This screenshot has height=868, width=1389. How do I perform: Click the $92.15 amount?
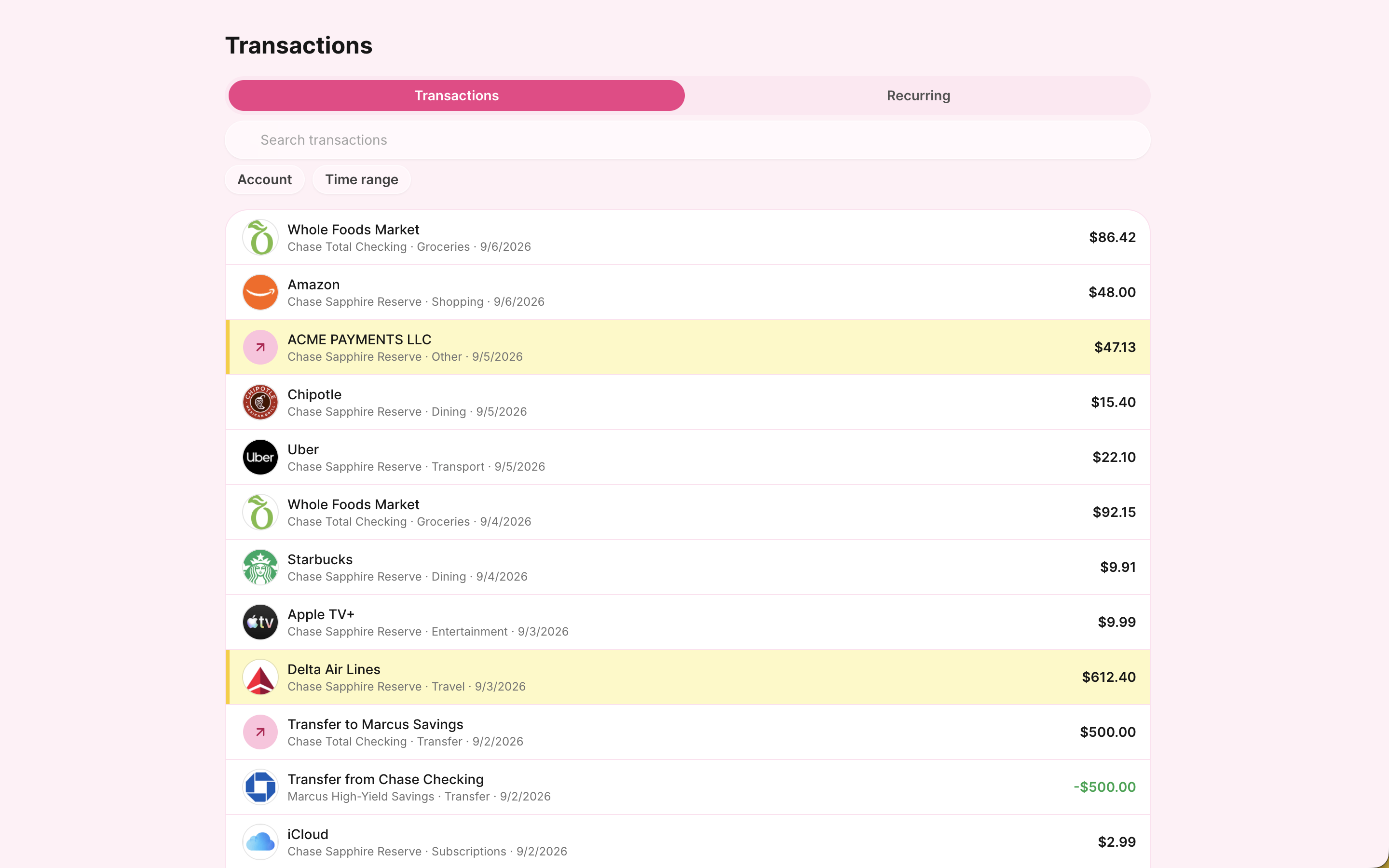(1114, 512)
